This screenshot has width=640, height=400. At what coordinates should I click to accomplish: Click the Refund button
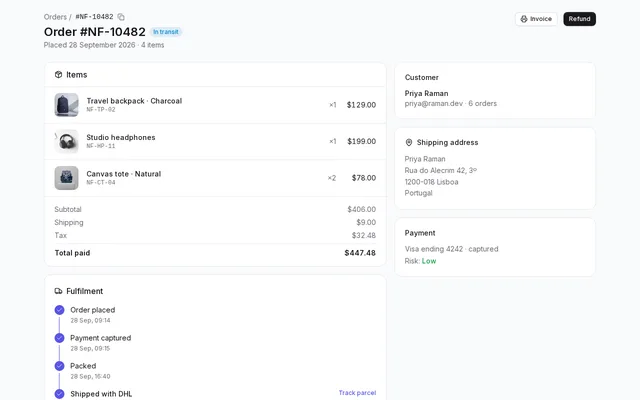coord(579,19)
